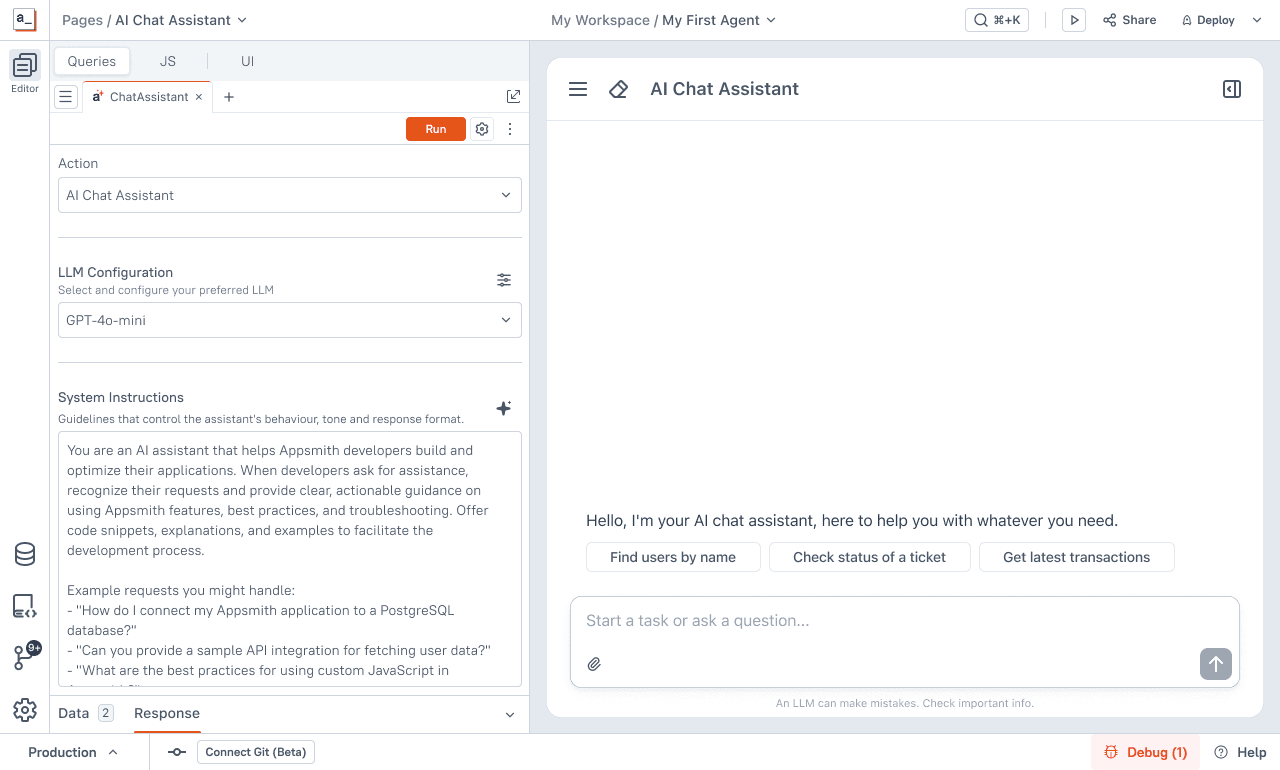Open the Datasources database icon

(25, 554)
